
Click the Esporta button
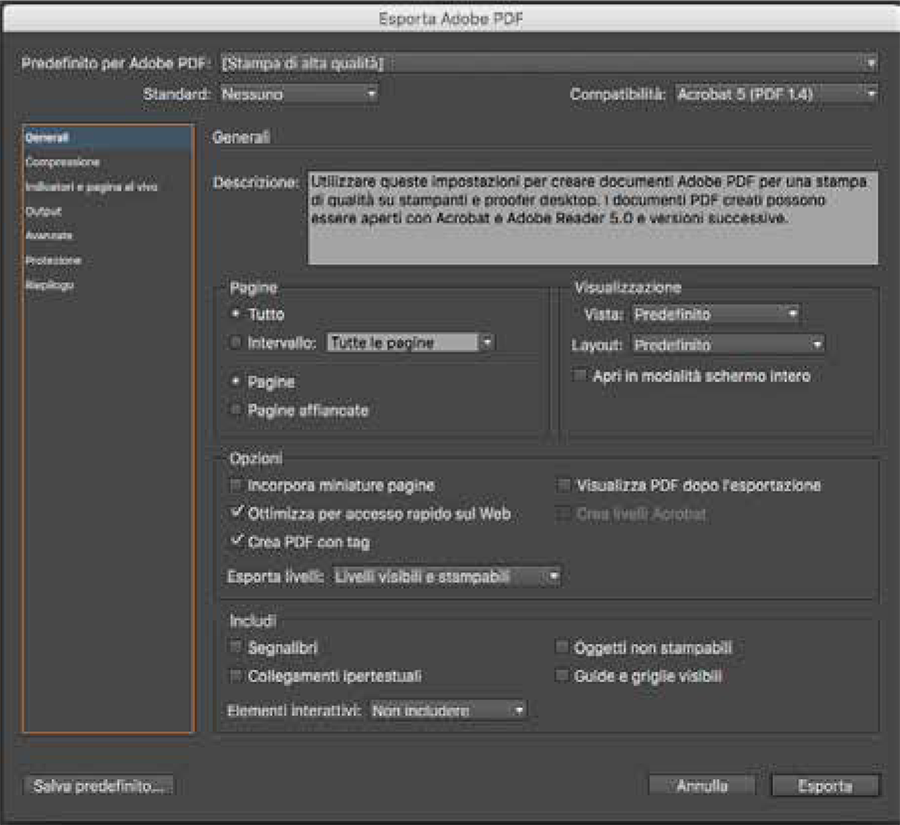pyautogui.click(x=825, y=785)
